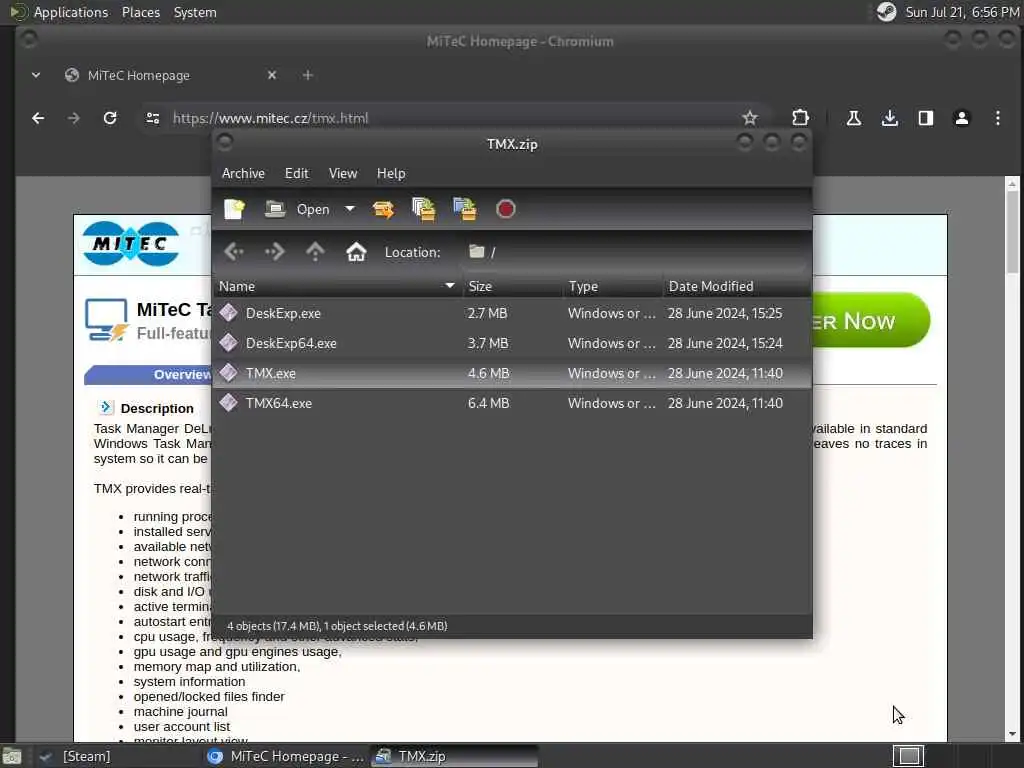Go to archive home location

click(x=356, y=251)
